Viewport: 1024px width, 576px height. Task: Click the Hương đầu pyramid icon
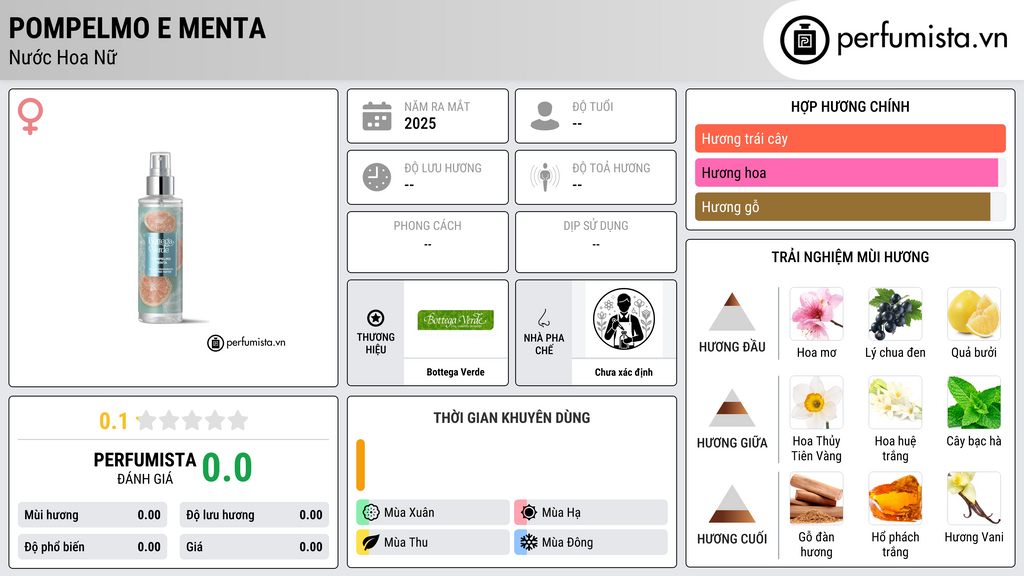click(x=732, y=312)
